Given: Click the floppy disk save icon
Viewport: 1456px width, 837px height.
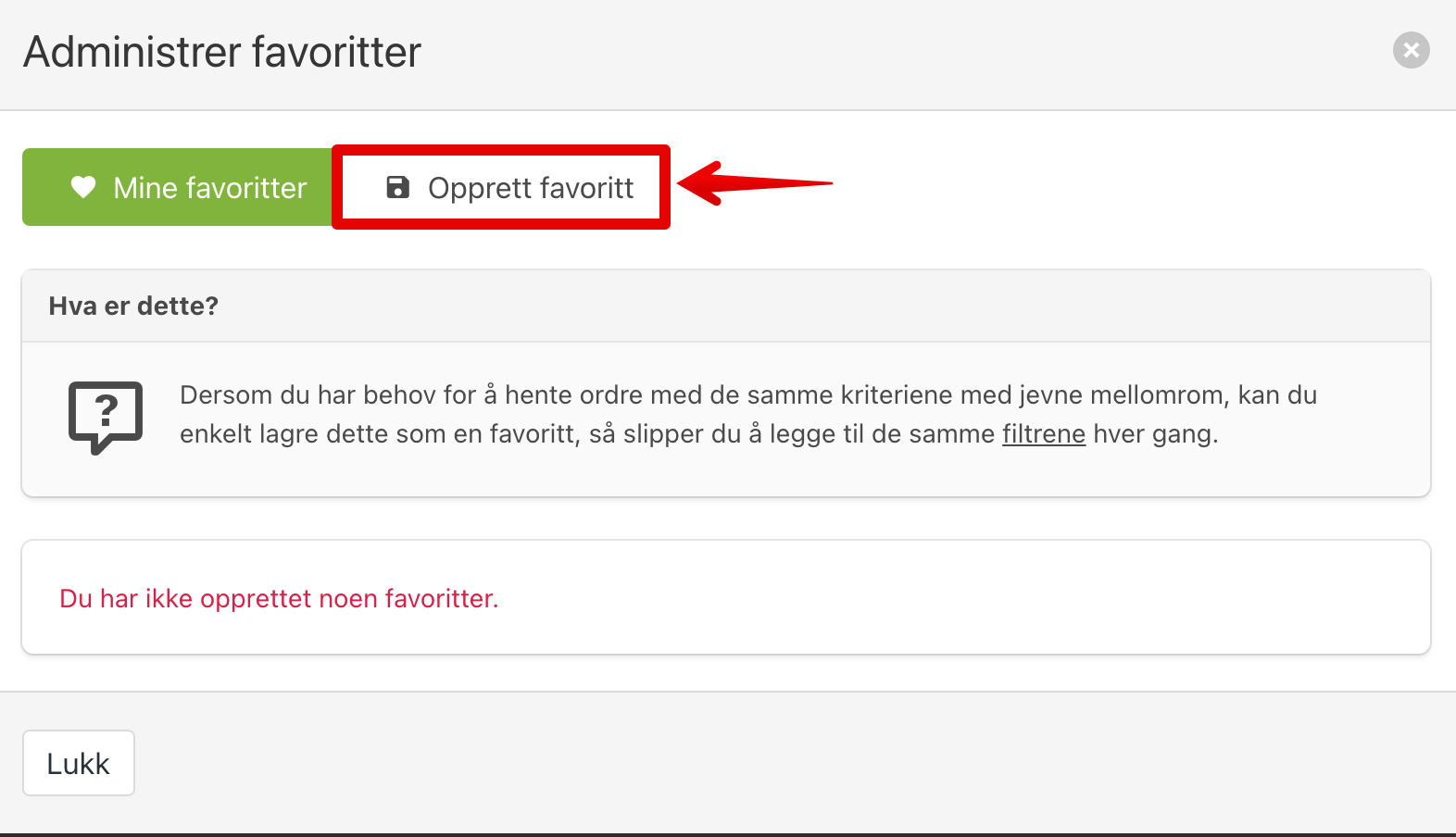Looking at the screenshot, I should [x=397, y=187].
